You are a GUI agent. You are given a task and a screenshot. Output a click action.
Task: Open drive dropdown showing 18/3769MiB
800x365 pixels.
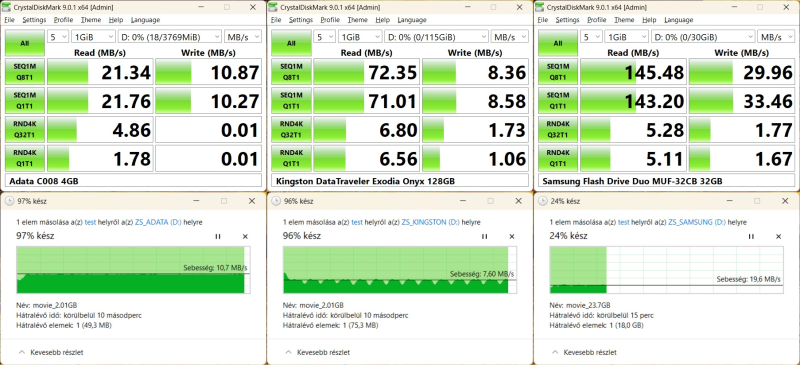170,37
